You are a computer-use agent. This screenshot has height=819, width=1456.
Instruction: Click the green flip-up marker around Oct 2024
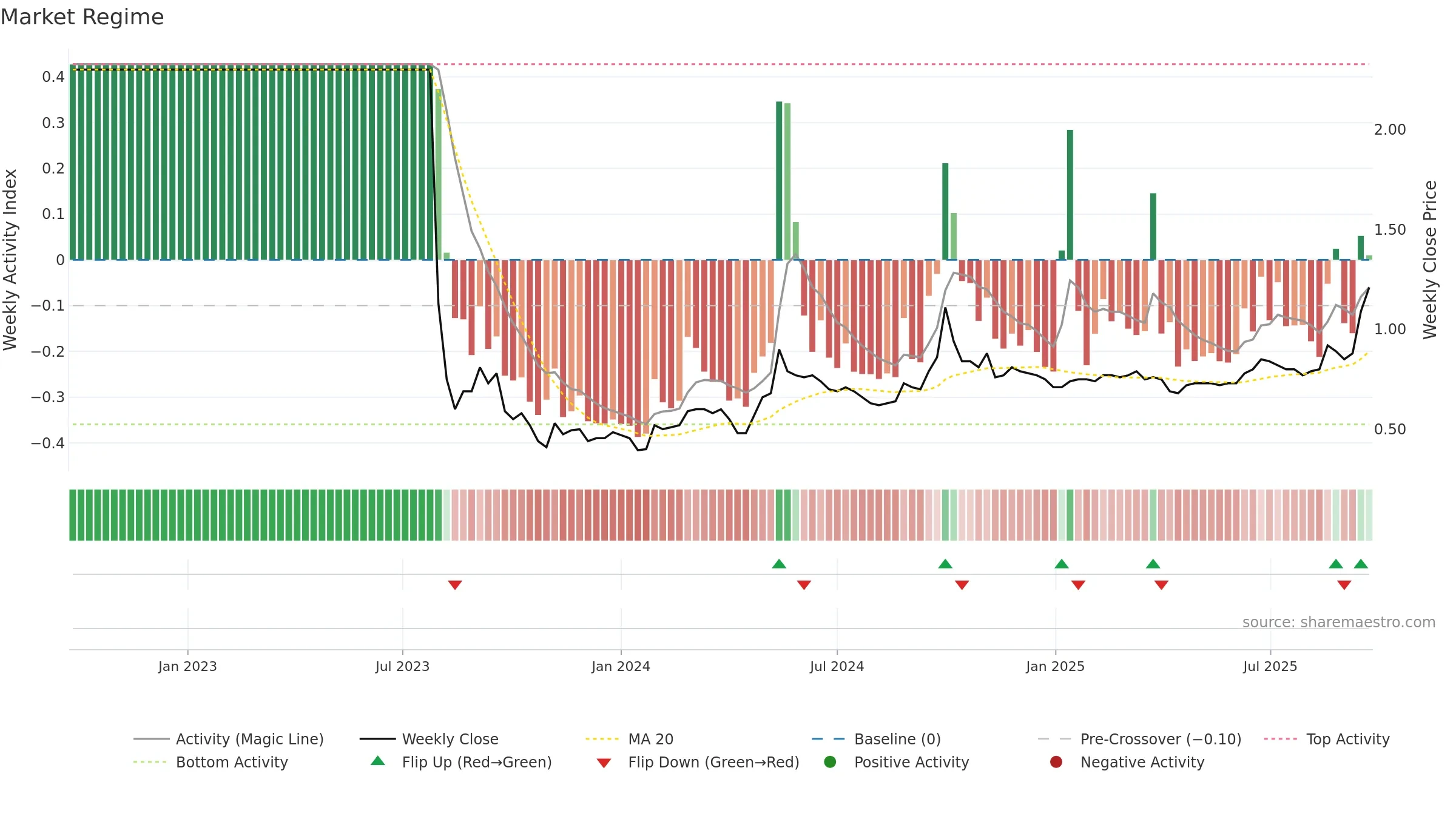(x=945, y=564)
